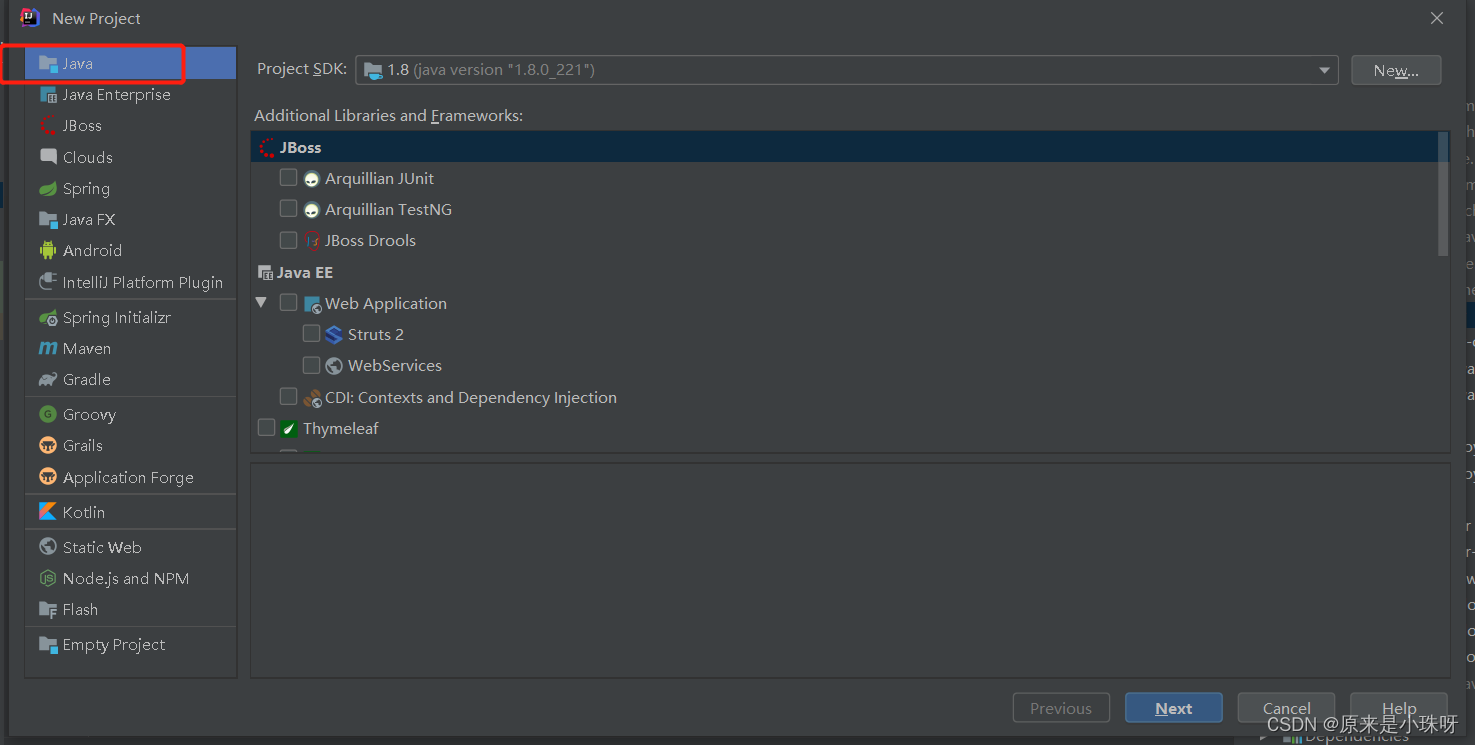The width and height of the screenshot is (1475, 745).
Task: Click the Kotlin K icon
Action: click(x=47, y=512)
